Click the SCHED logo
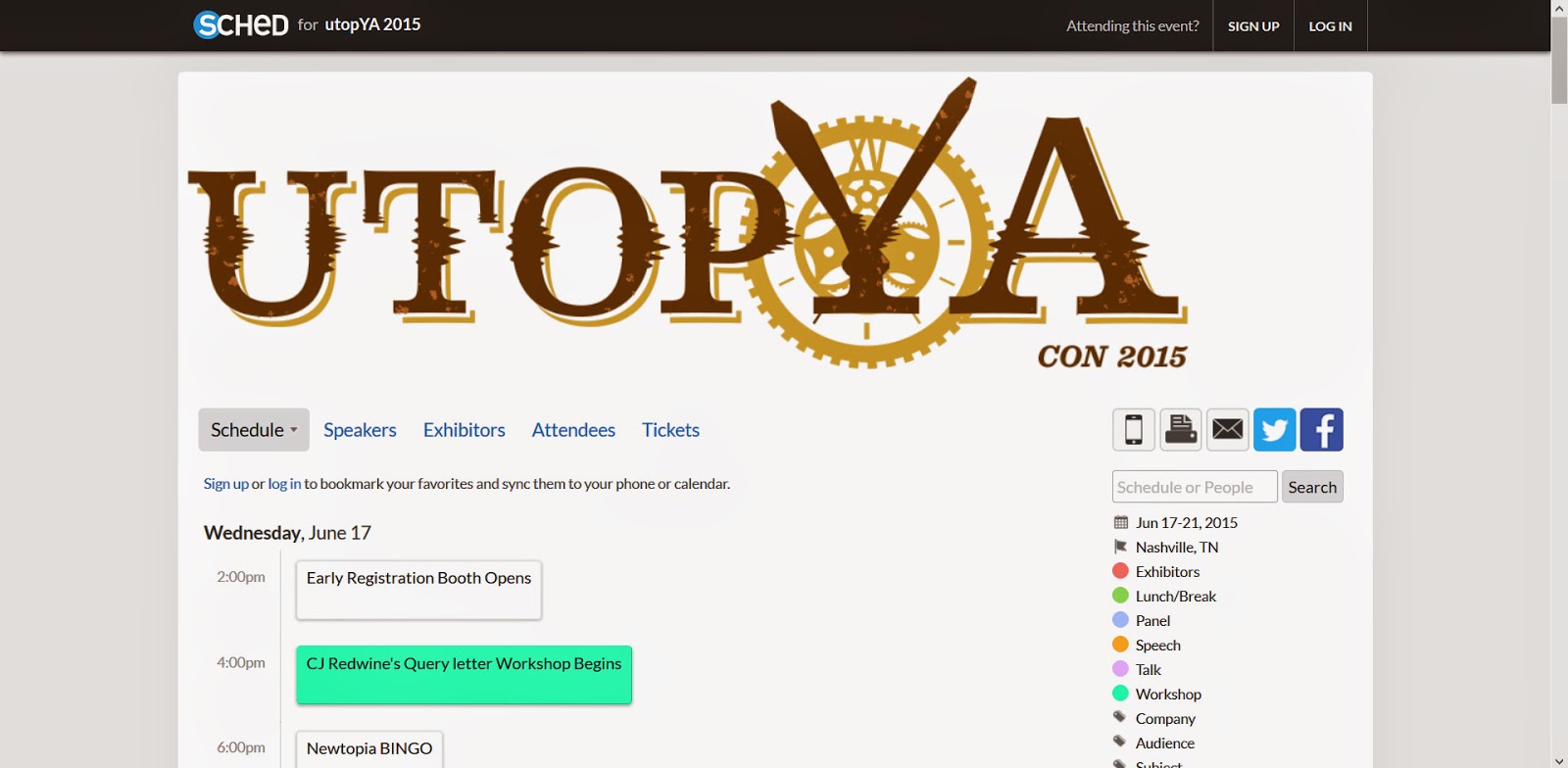Viewport: 1568px width, 768px height. (241, 24)
